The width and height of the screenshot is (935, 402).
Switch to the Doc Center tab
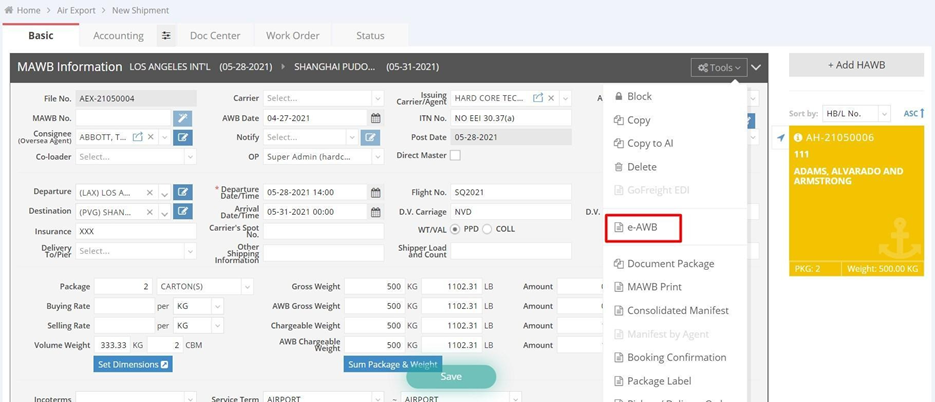click(x=215, y=35)
